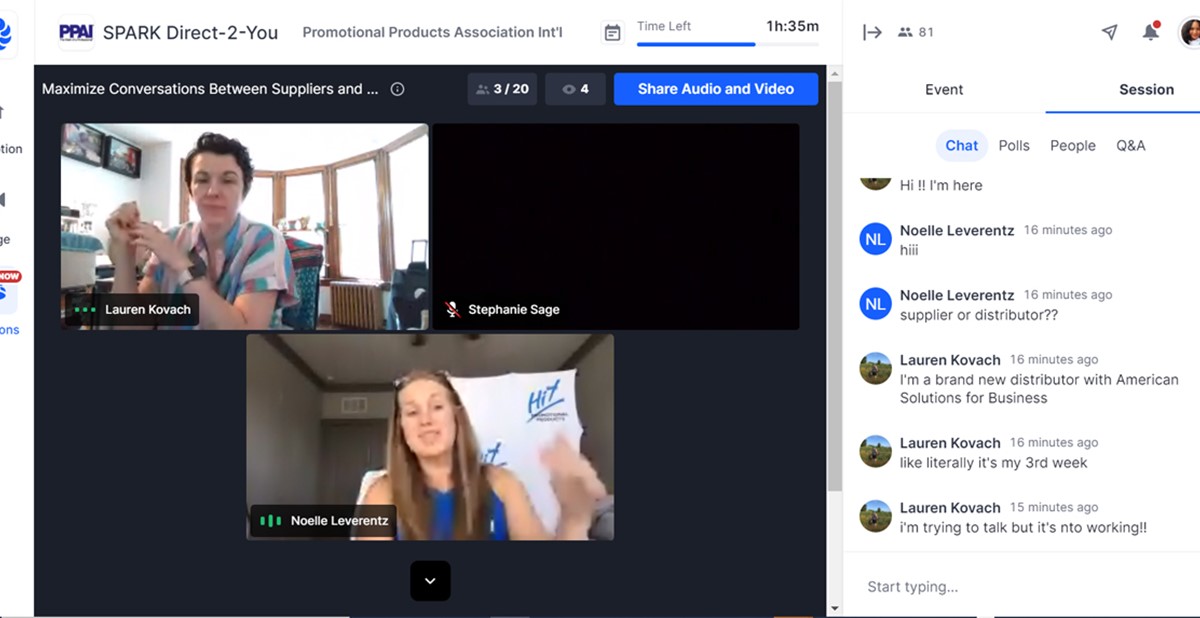
Task: Open the Polls tab
Action: click(x=1013, y=145)
